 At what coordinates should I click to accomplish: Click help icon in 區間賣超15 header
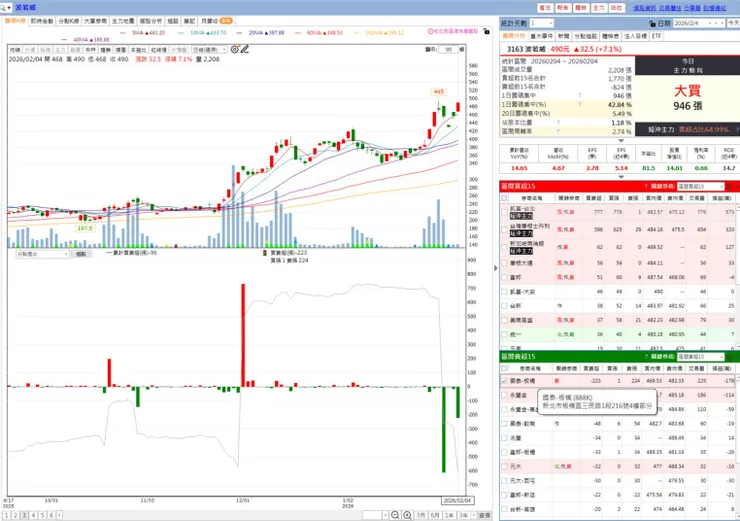tap(646, 357)
